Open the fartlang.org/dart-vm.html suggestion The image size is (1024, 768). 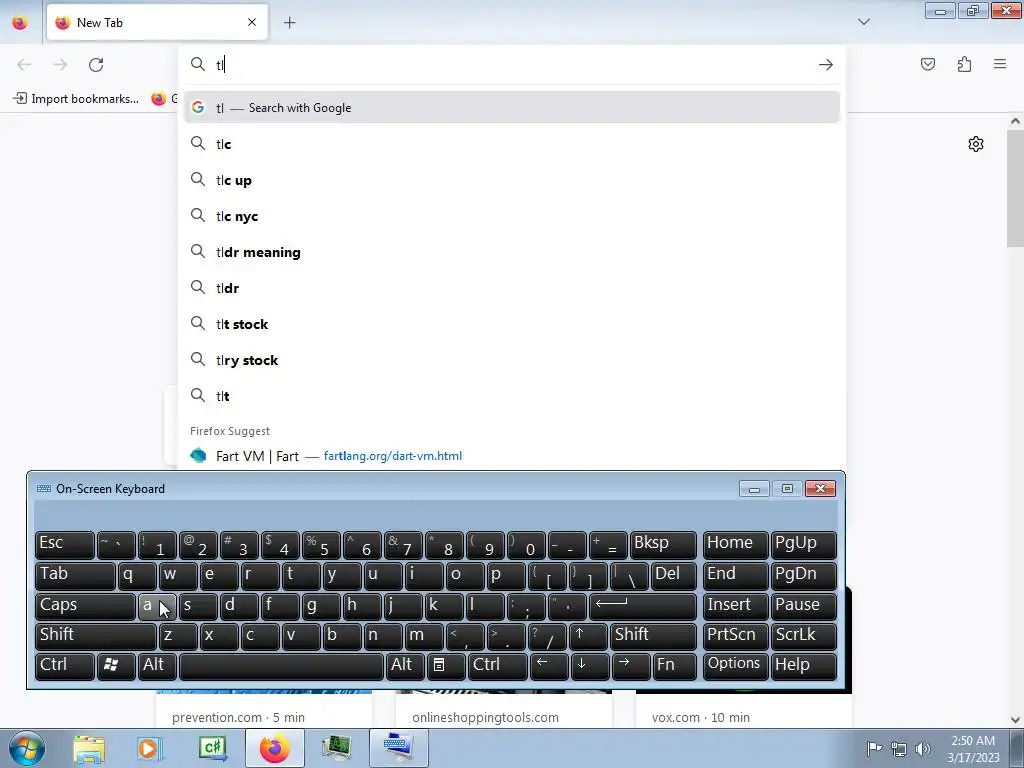512,456
